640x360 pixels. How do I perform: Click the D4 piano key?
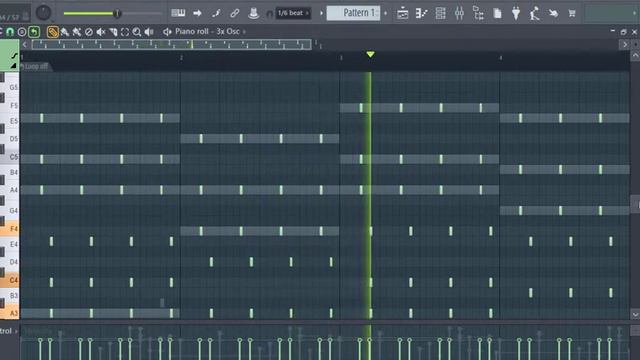coord(11,262)
